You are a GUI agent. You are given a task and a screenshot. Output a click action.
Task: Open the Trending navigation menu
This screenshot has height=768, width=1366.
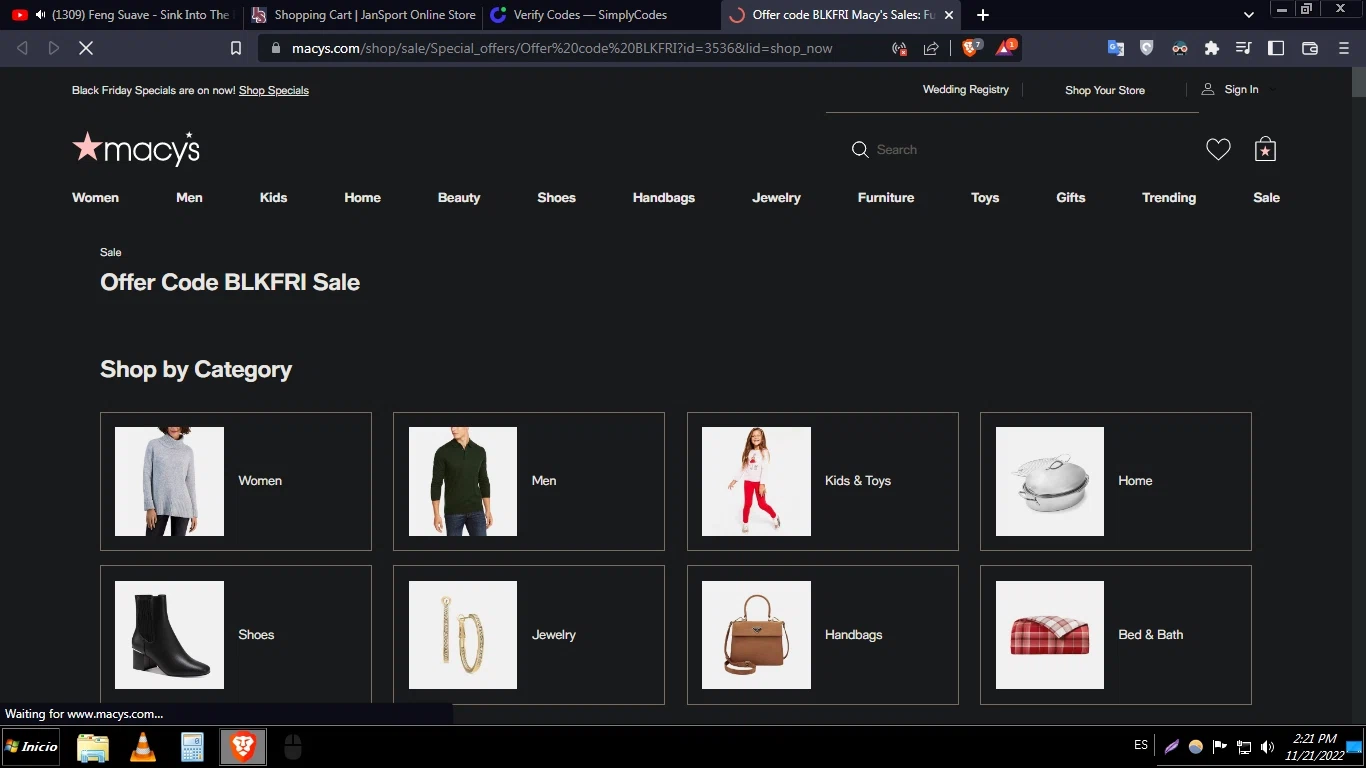point(1169,198)
